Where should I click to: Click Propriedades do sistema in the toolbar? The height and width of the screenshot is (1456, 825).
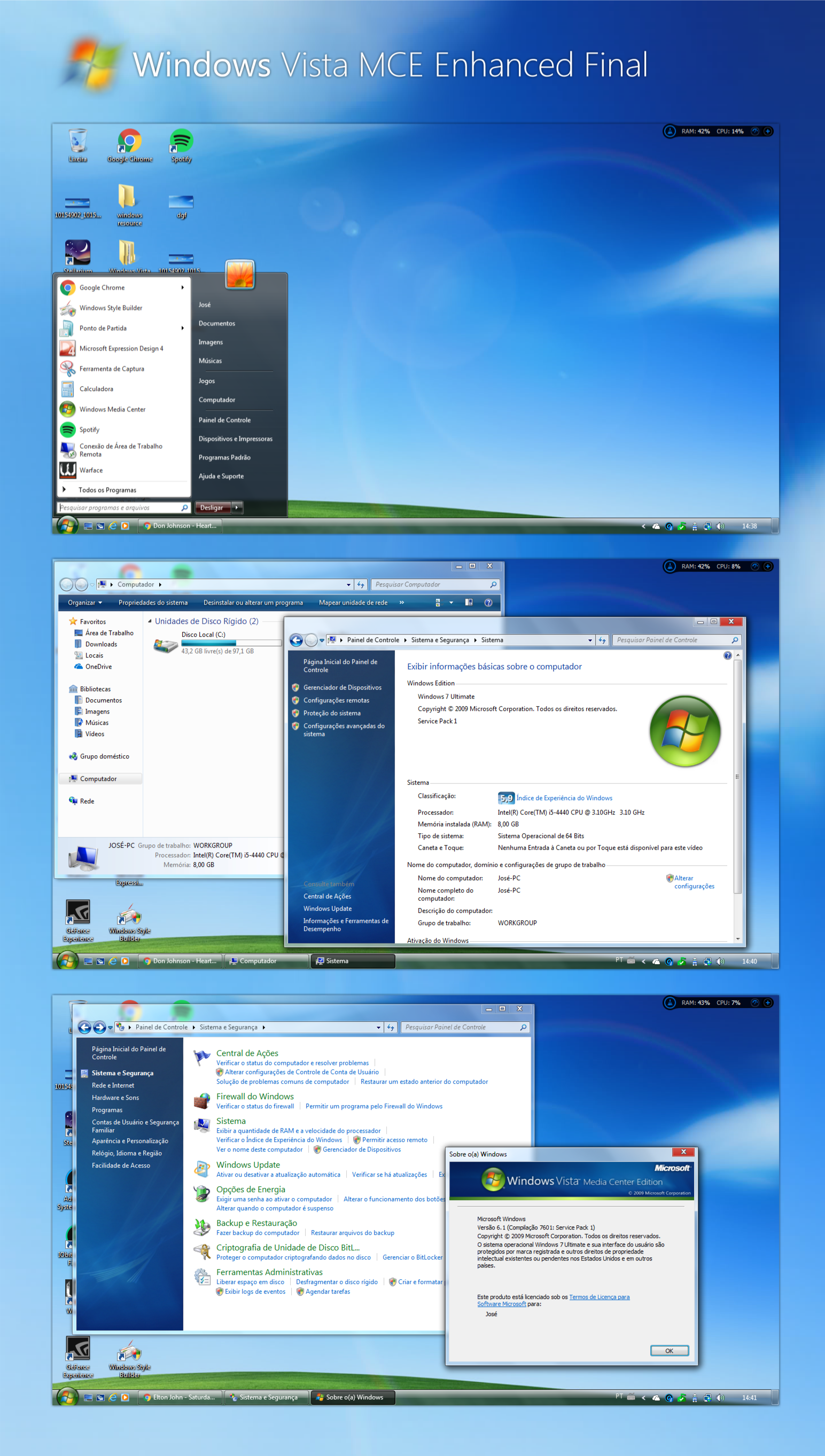click(153, 602)
